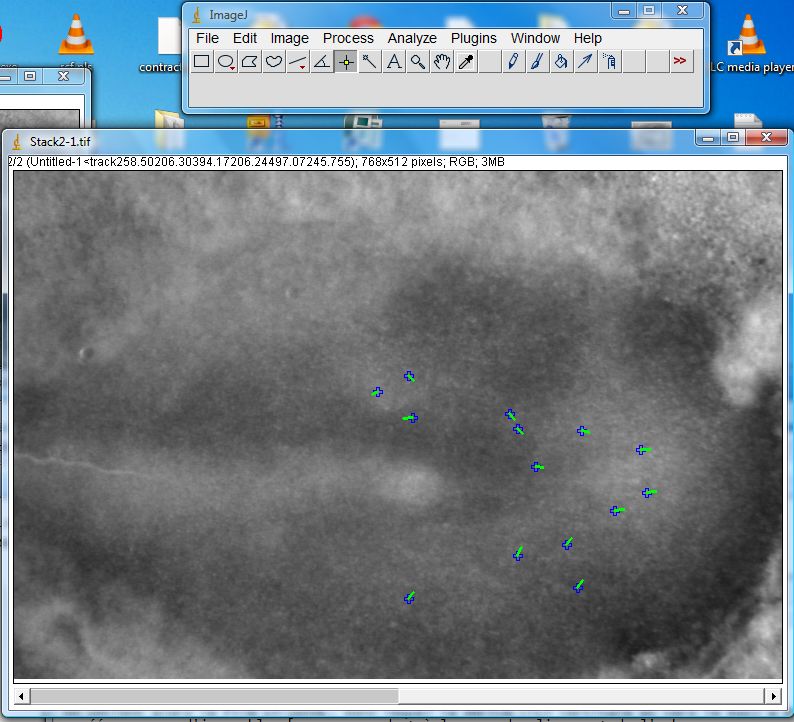Activate the Angle tool
Image resolution: width=794 pixels, height=722 pixels.
tap(322, 62)
